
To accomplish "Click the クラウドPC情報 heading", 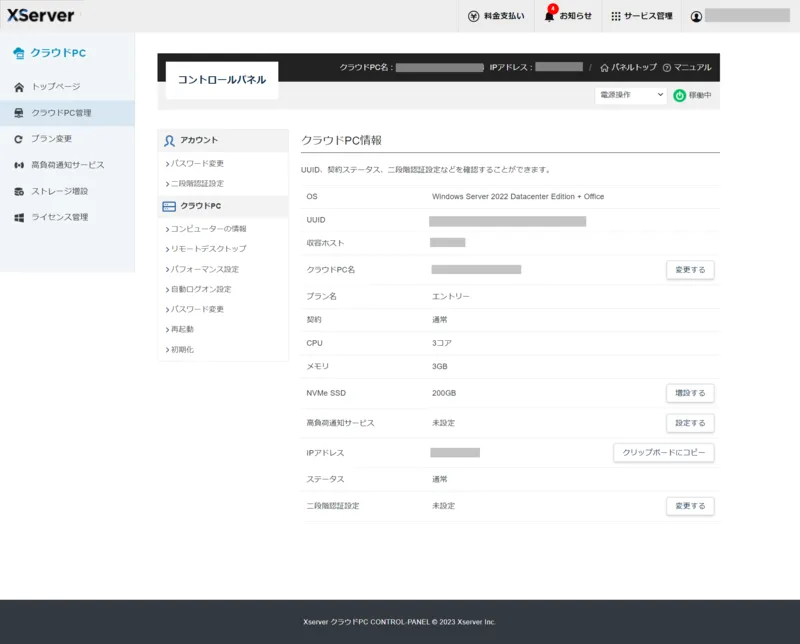I will click(x=341, y=140).
